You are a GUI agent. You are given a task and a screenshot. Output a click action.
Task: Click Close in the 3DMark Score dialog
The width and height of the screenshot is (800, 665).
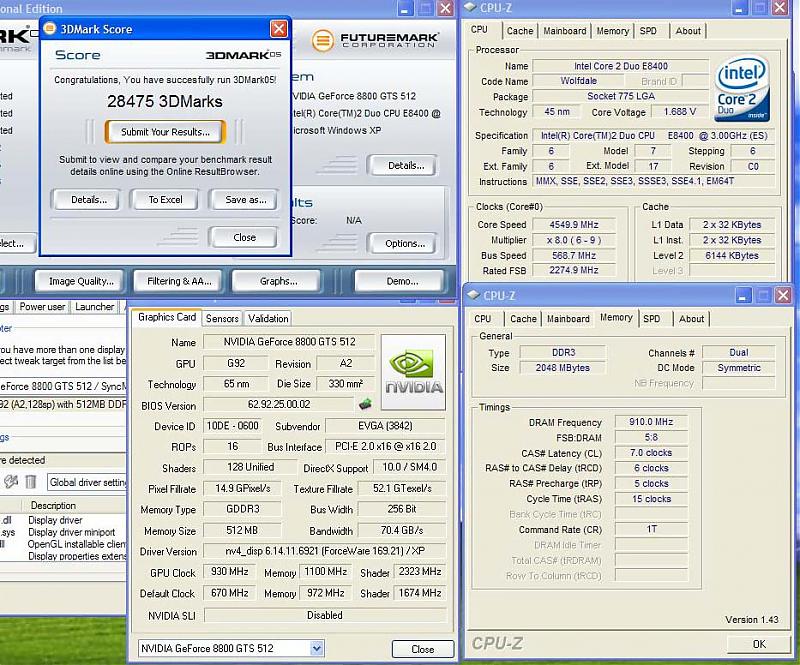tap(244, 237)
